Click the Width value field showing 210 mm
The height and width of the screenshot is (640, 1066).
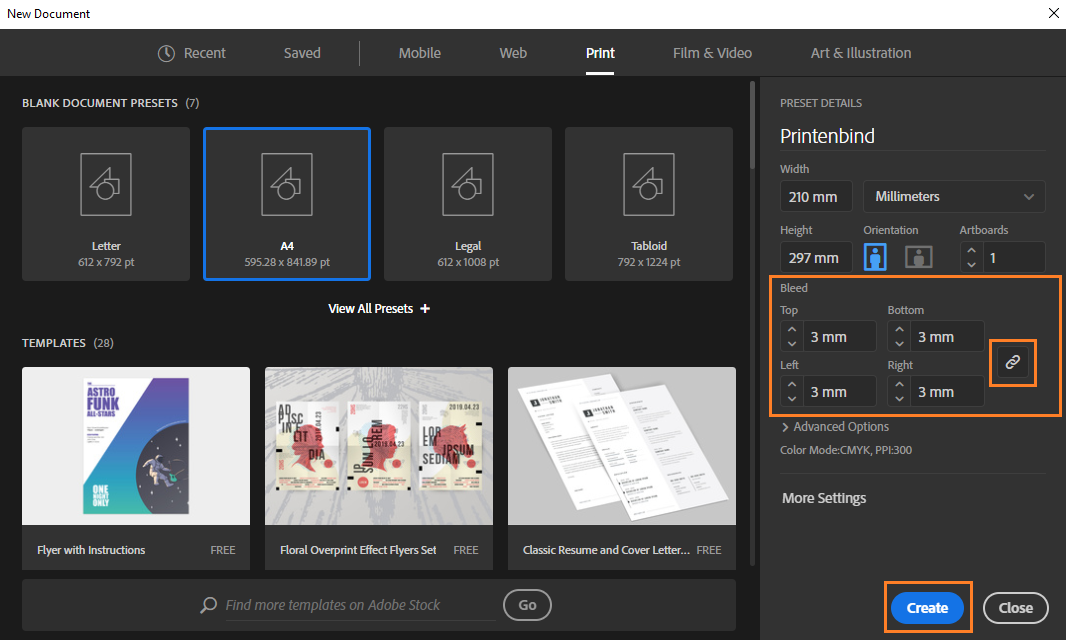(x=816, y=196)
